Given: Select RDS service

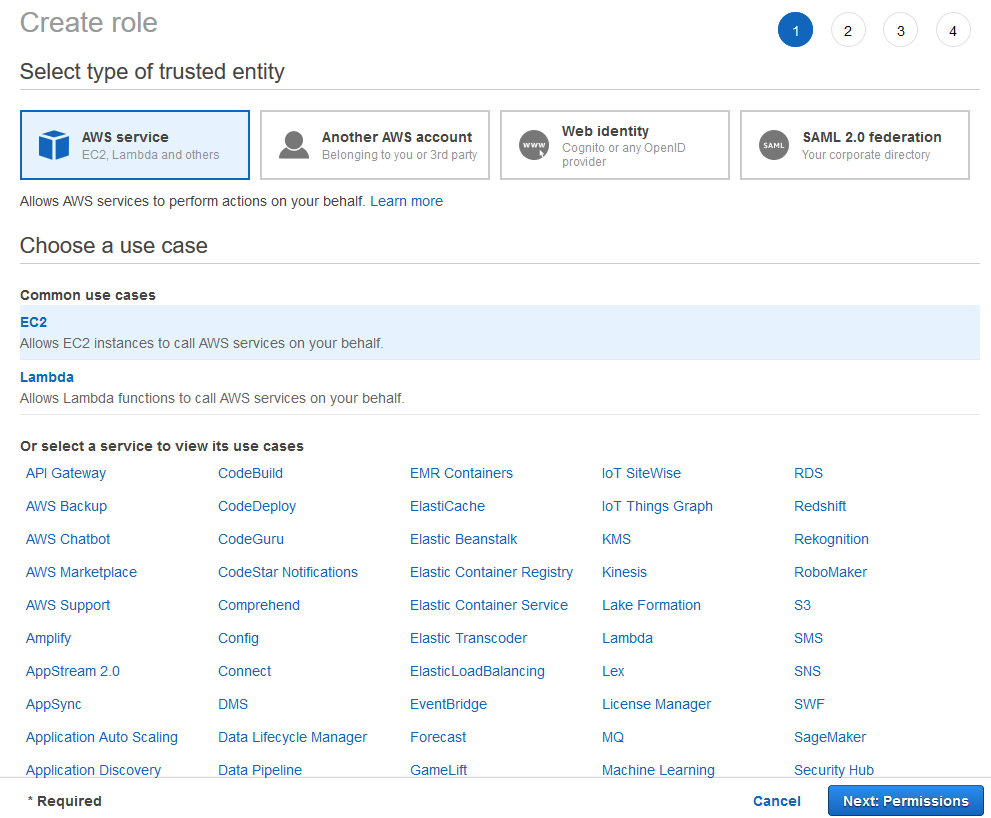Looking at the screenshot, I should [x=808, y=473].
